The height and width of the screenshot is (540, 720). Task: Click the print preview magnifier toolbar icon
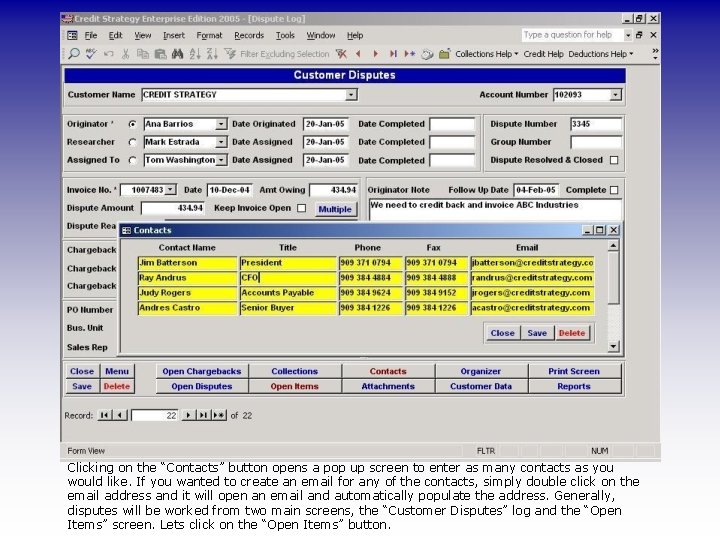[x=73, y=54]
